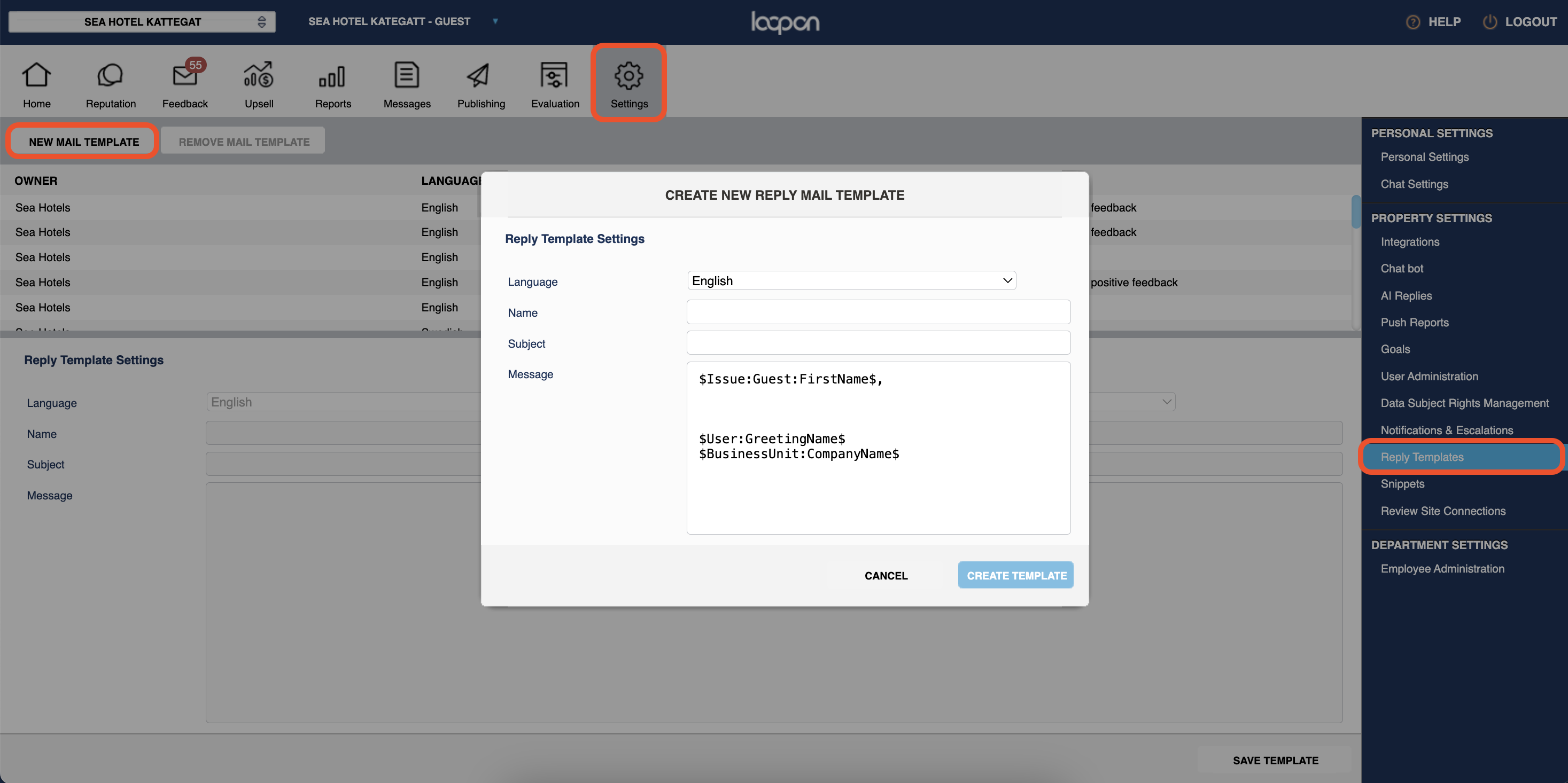
Task: Click the New Mail Template button
Action: coord(84,142)
